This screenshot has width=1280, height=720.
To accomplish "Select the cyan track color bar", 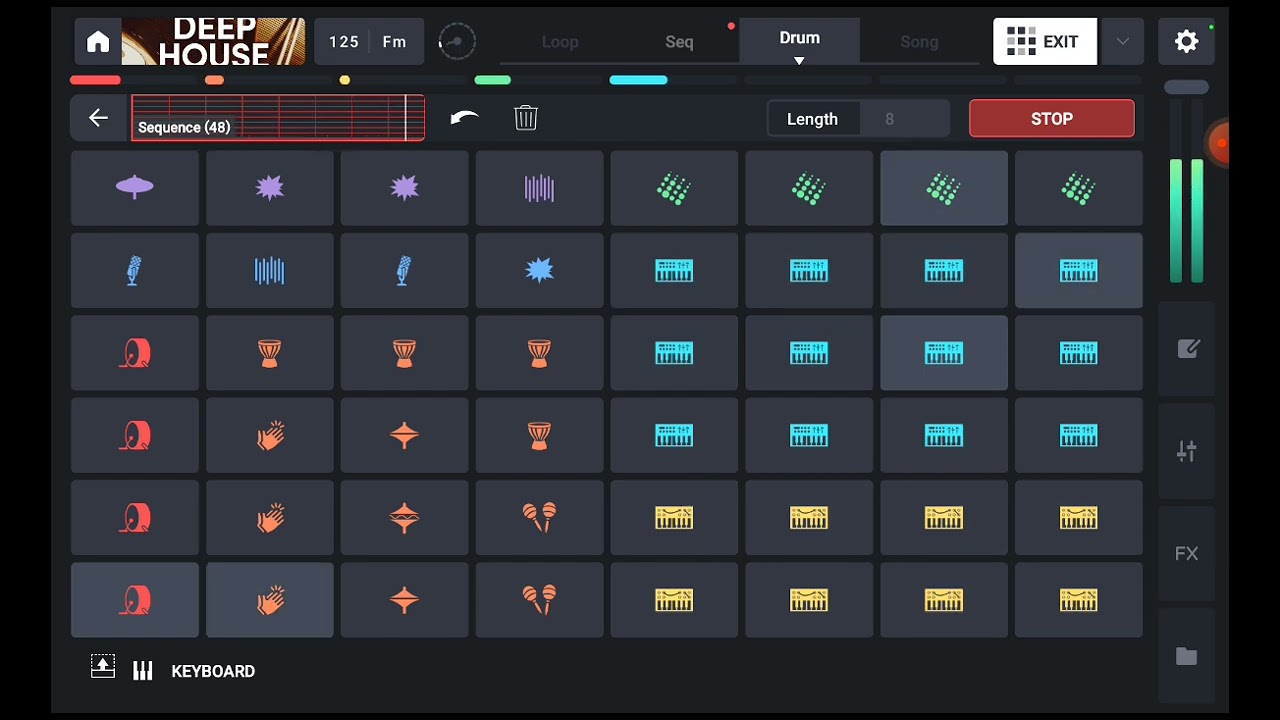I will pyautogui.click(x=638, y=80).
